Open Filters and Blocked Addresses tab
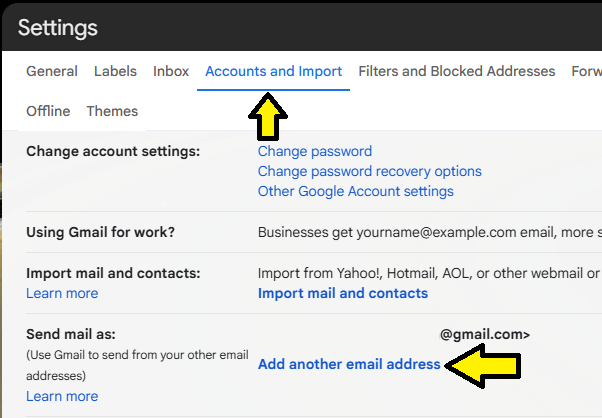602x418 pixels. point(456,72)
